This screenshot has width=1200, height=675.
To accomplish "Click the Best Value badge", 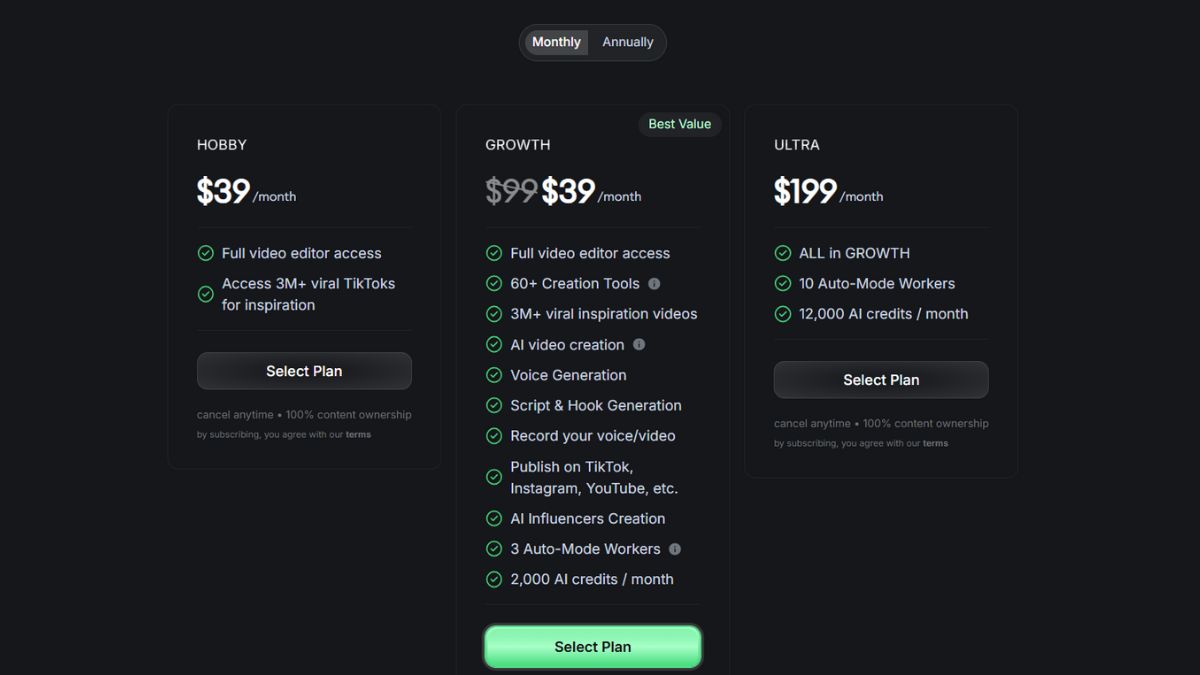I will click(680, 124).
